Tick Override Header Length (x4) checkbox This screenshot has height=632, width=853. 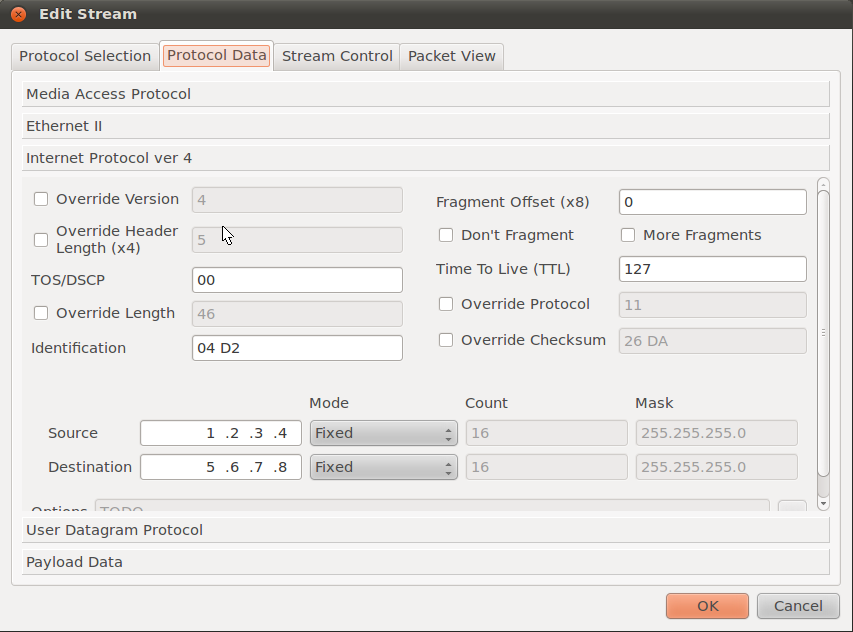point(41,240)
